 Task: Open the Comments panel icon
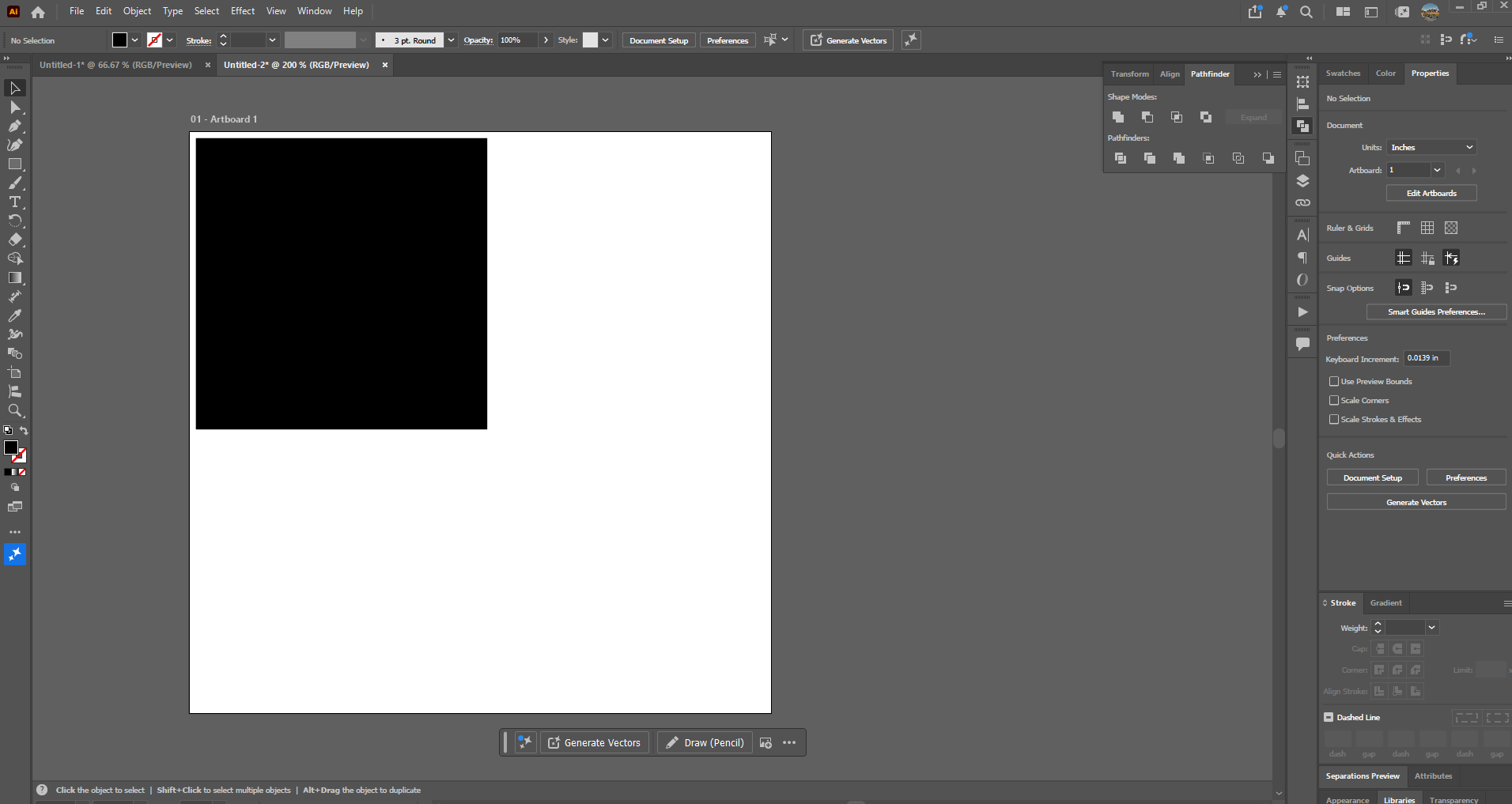1302,344
